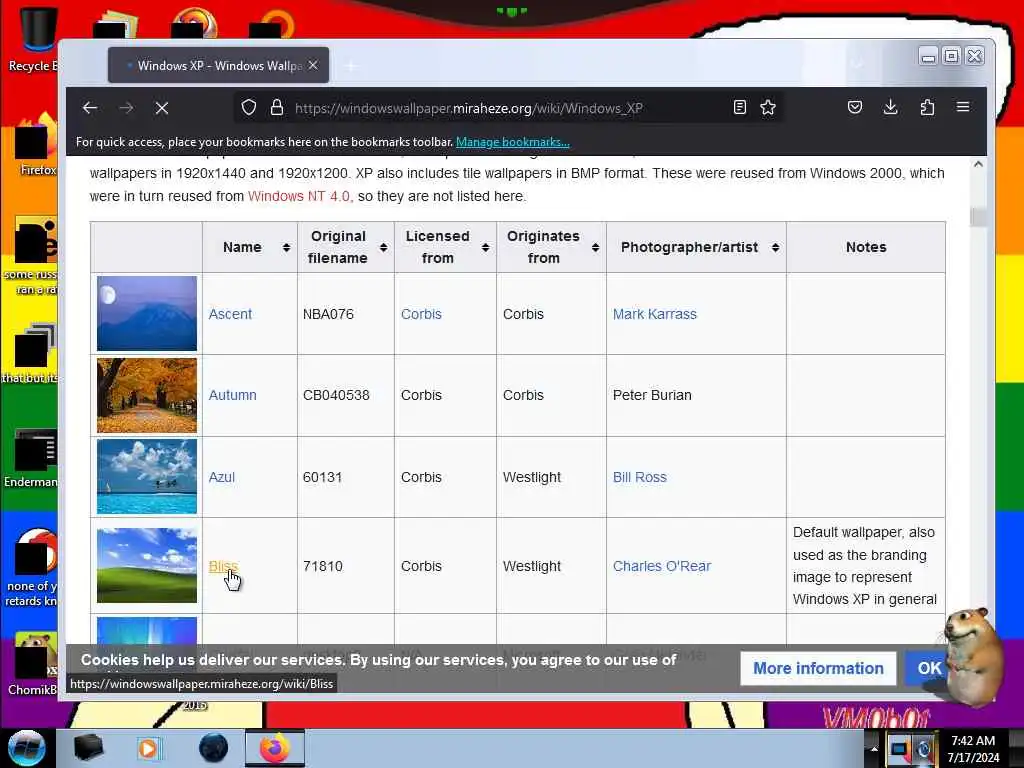This screenshot has height=768, width=1024.
Task: Go back using the browser back arrow
Action: click(90, 108)
